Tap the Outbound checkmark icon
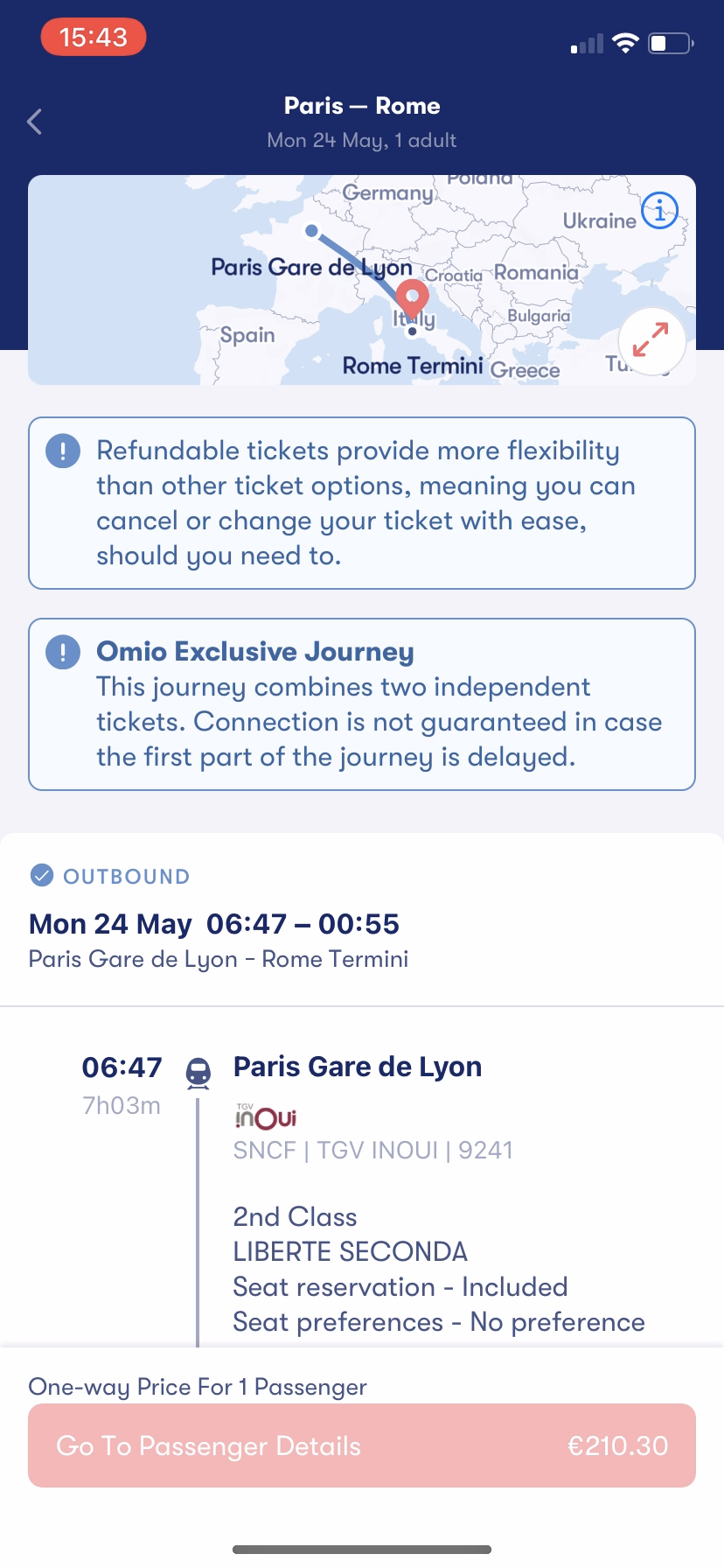Viewport: 724px width, 1568px height. coord(41,876)
